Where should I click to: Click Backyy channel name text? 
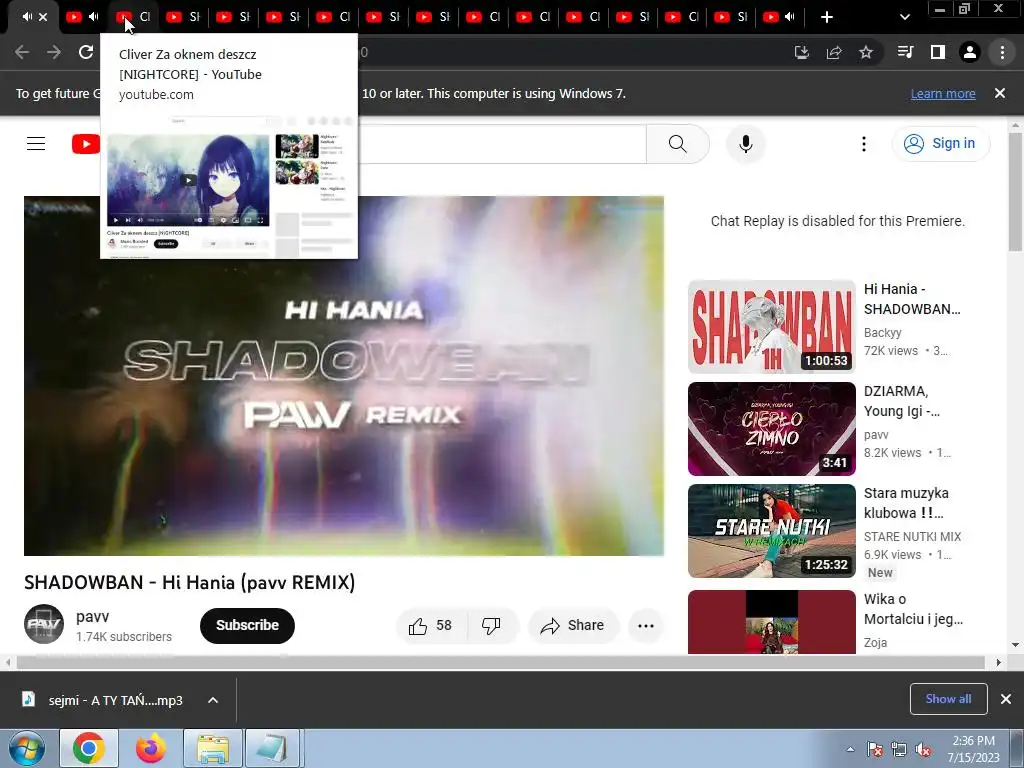882,332
